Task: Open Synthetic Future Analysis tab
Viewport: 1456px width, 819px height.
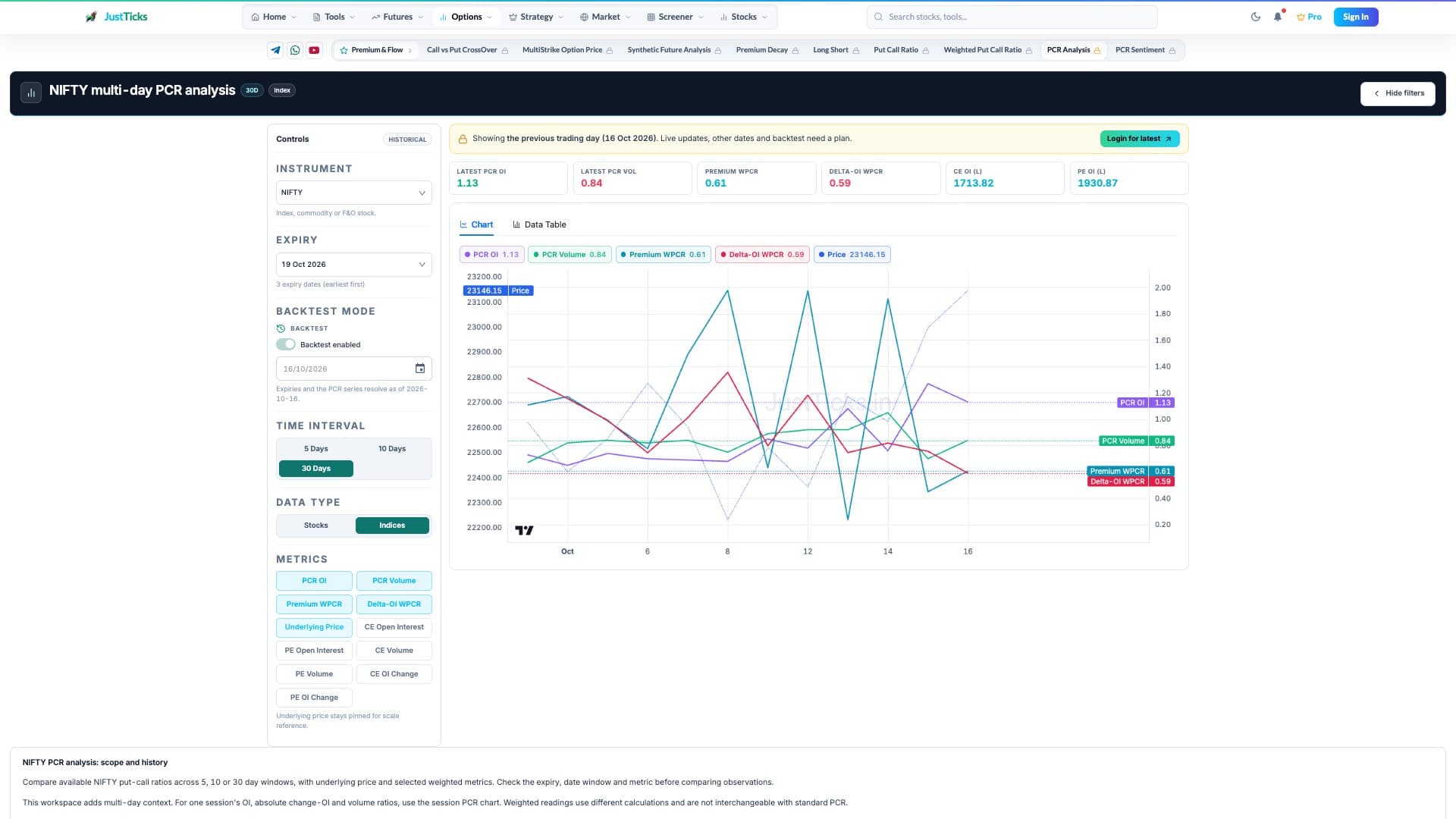Action: pos(674,50)
